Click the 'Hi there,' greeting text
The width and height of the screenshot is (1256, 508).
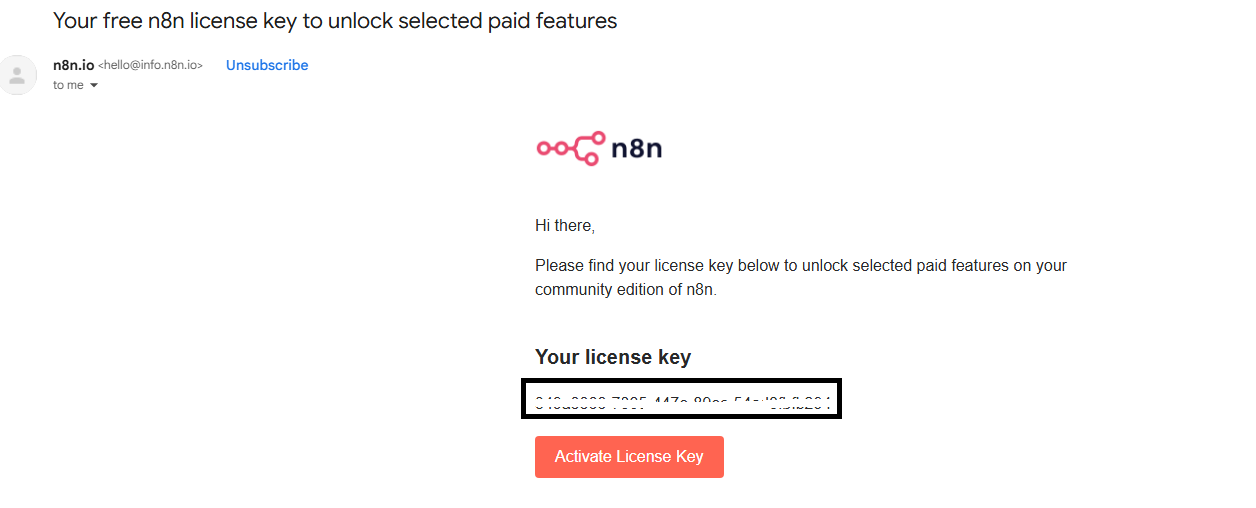(565, 226)
